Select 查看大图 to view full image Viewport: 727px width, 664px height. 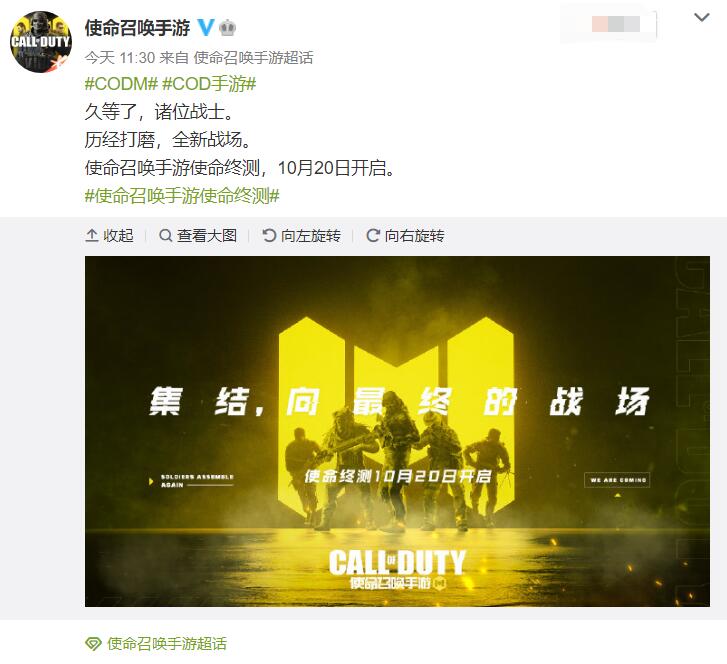point(207,236)
